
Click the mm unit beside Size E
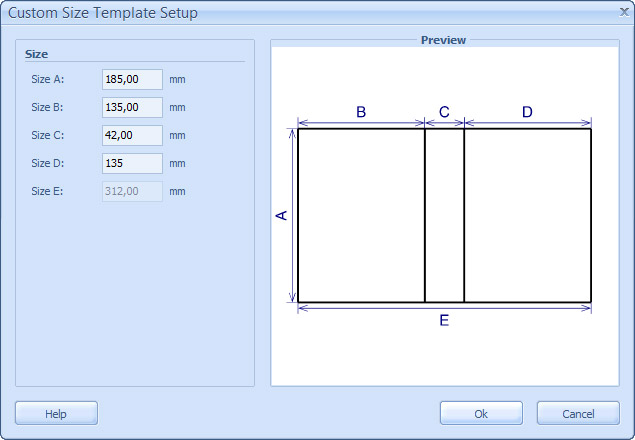(177, 191)
